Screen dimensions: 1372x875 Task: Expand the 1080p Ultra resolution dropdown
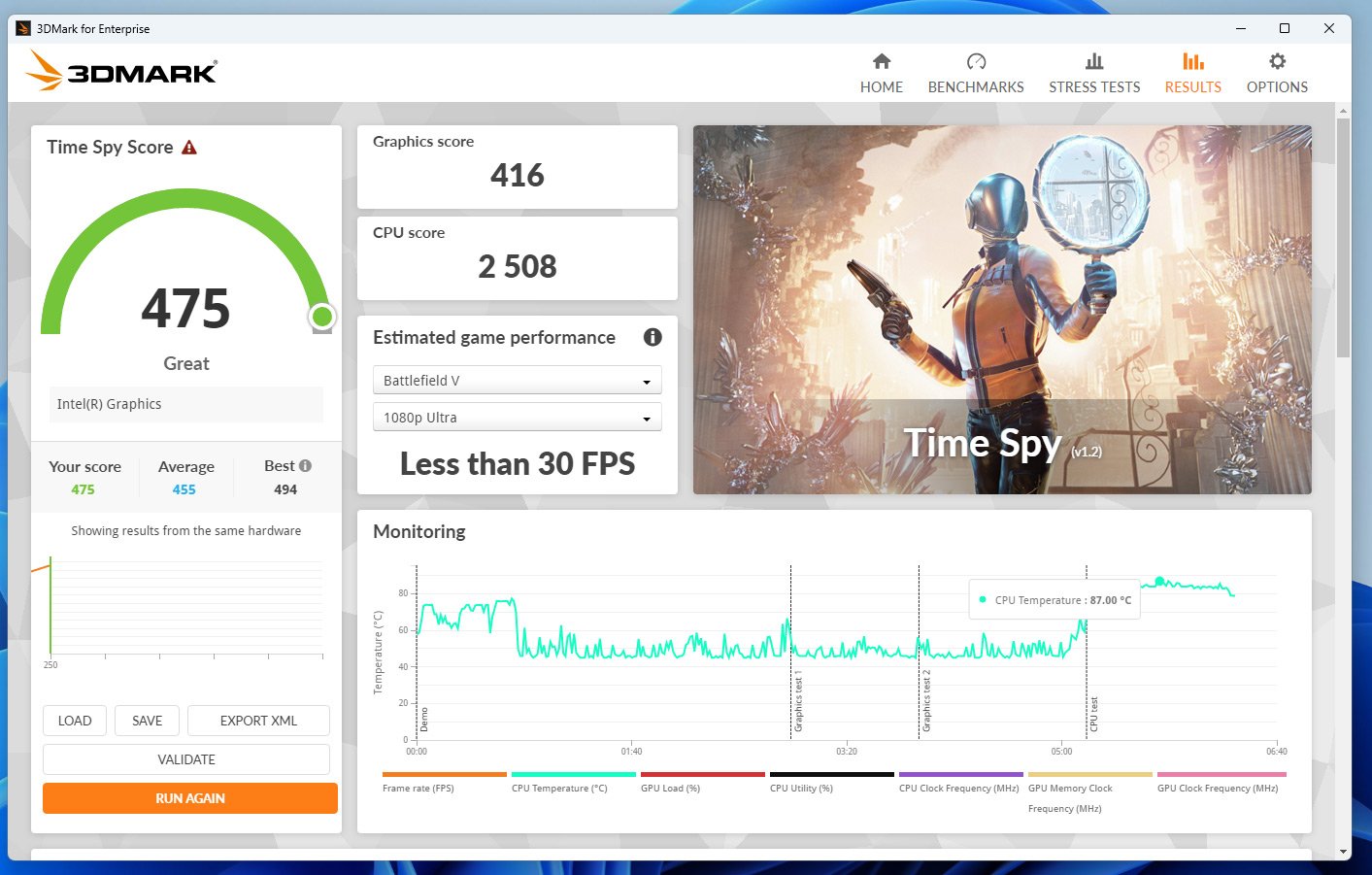[x=517, y=418]
